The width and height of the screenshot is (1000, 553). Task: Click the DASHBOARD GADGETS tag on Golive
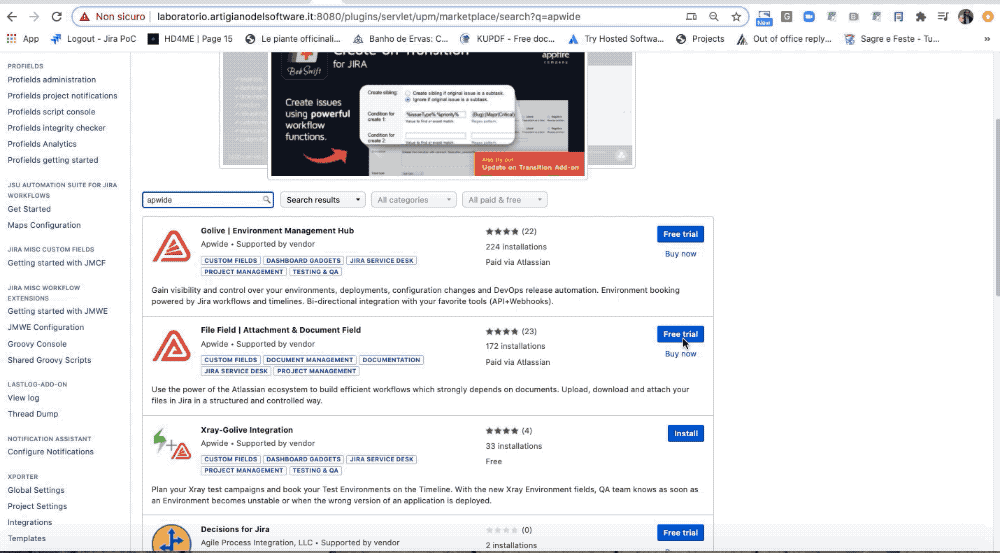(303, 261)
